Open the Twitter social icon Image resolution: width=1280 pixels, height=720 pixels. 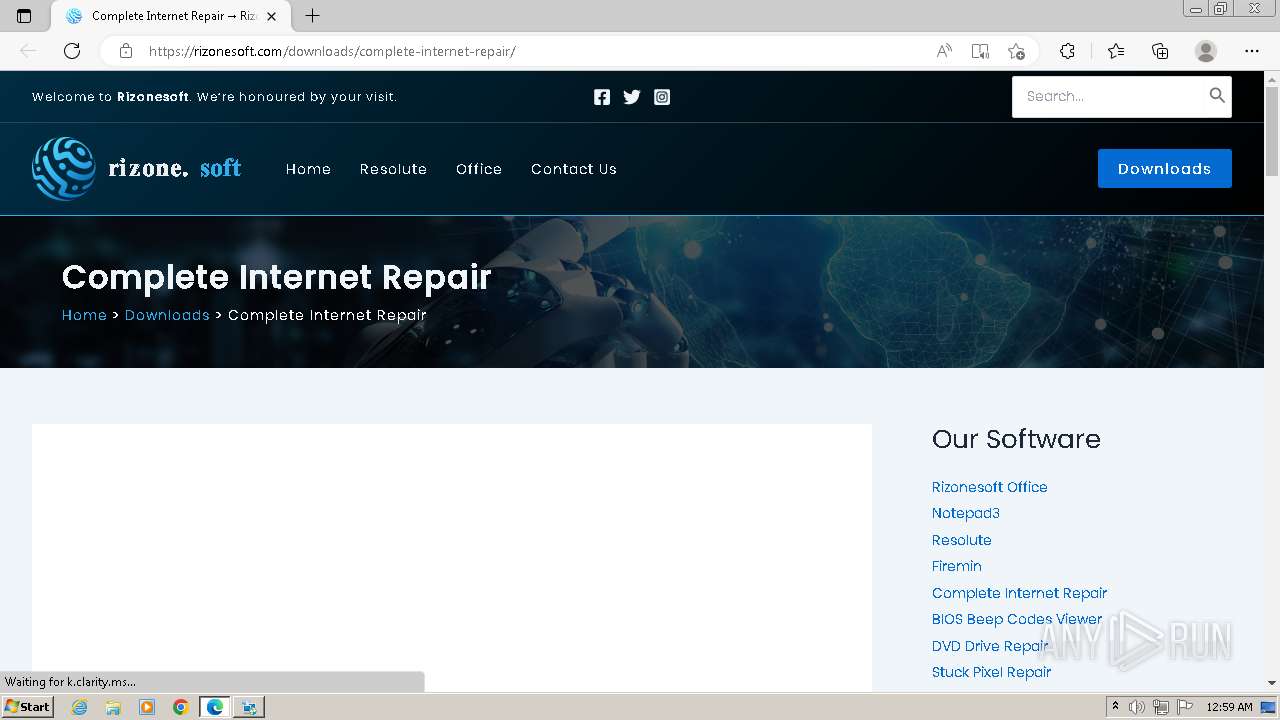(632, 97)
